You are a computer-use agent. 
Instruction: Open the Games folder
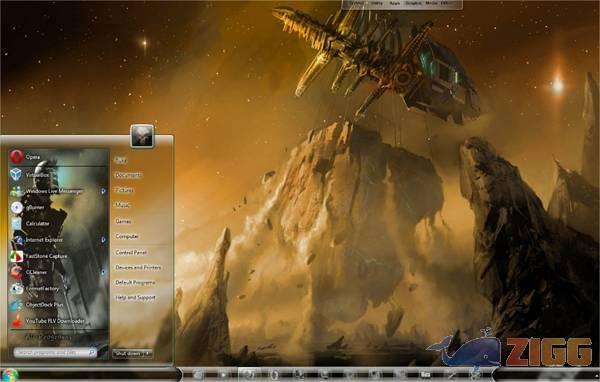click(x=123, y=221)
